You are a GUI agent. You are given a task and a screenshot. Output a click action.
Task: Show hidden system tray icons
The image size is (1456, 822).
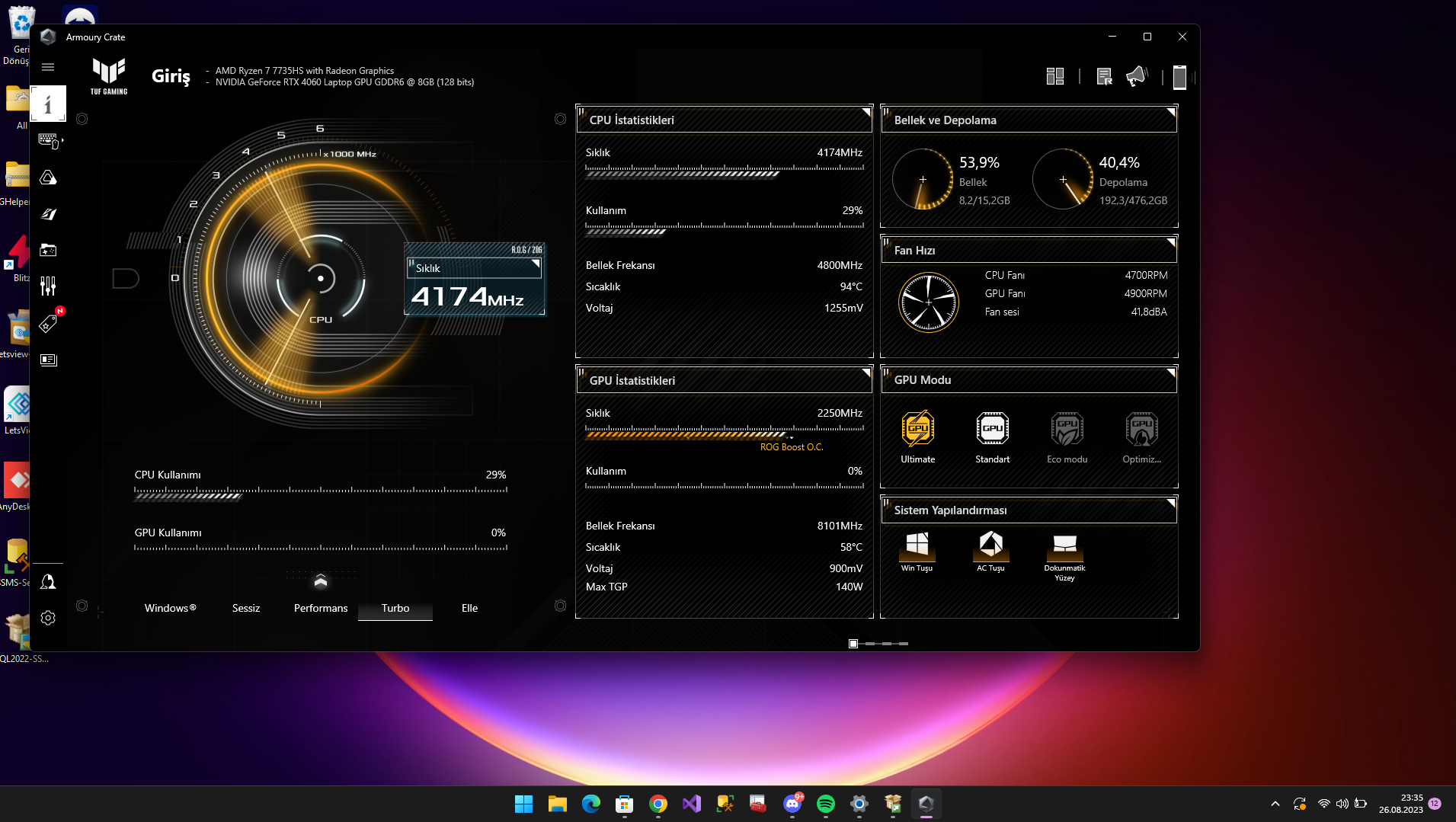(1275, 804)
